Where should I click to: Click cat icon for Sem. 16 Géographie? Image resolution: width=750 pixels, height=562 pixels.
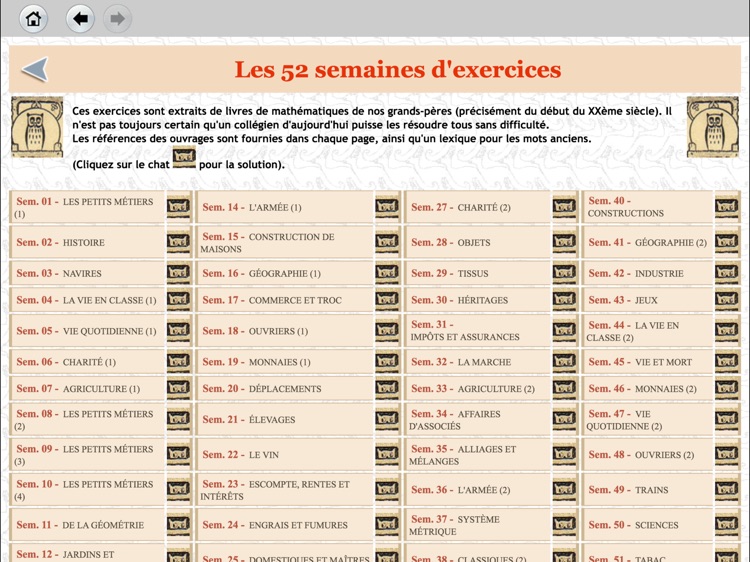pyautogui.click(x=387, y=273)
